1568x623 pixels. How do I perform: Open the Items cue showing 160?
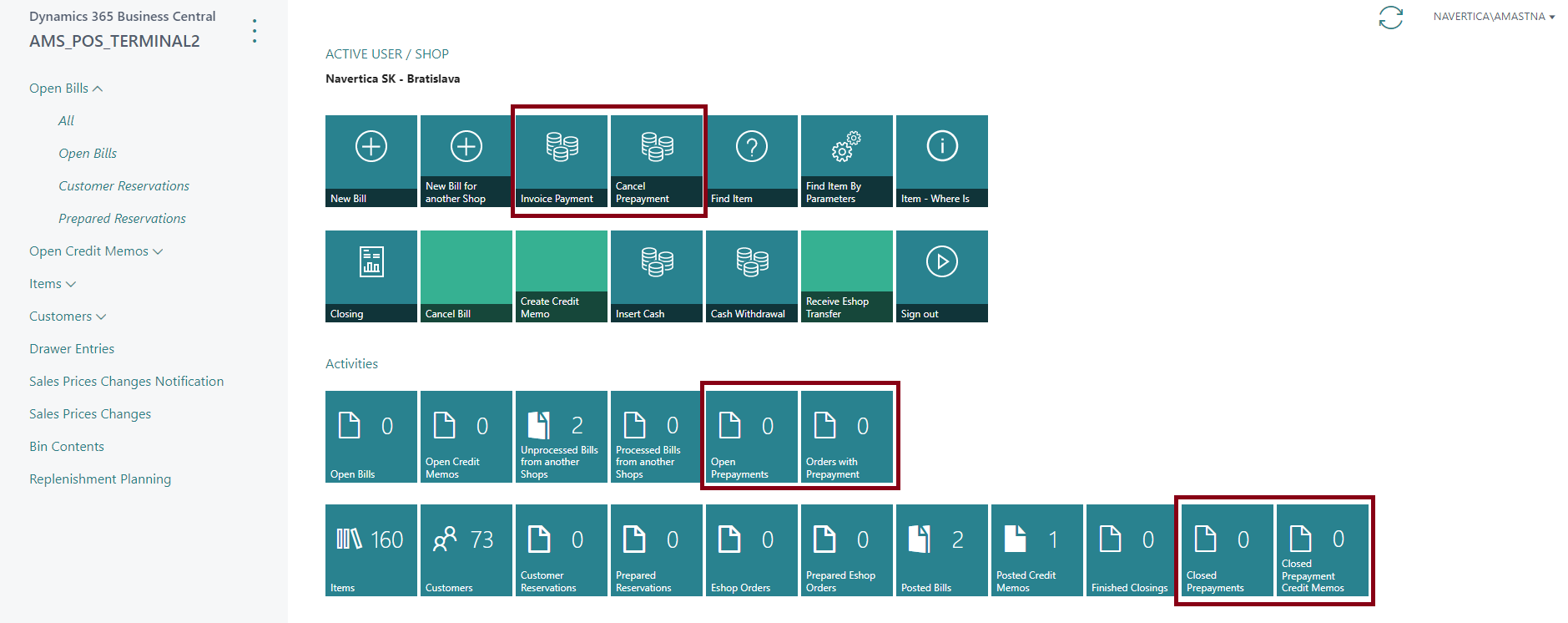pos(371,550)
